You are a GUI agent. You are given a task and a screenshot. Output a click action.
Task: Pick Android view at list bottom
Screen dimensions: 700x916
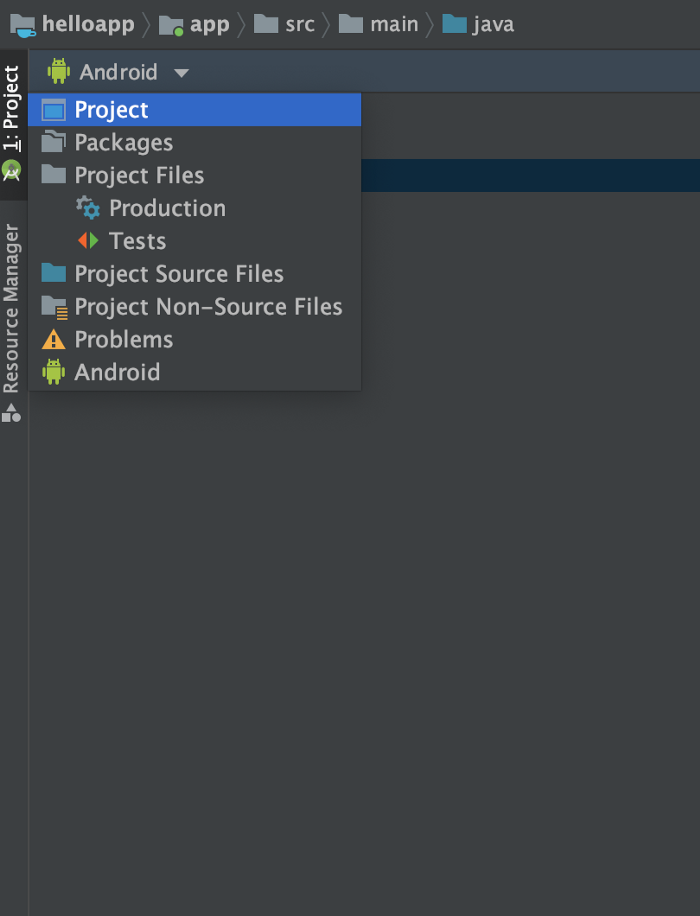[195, 372]
